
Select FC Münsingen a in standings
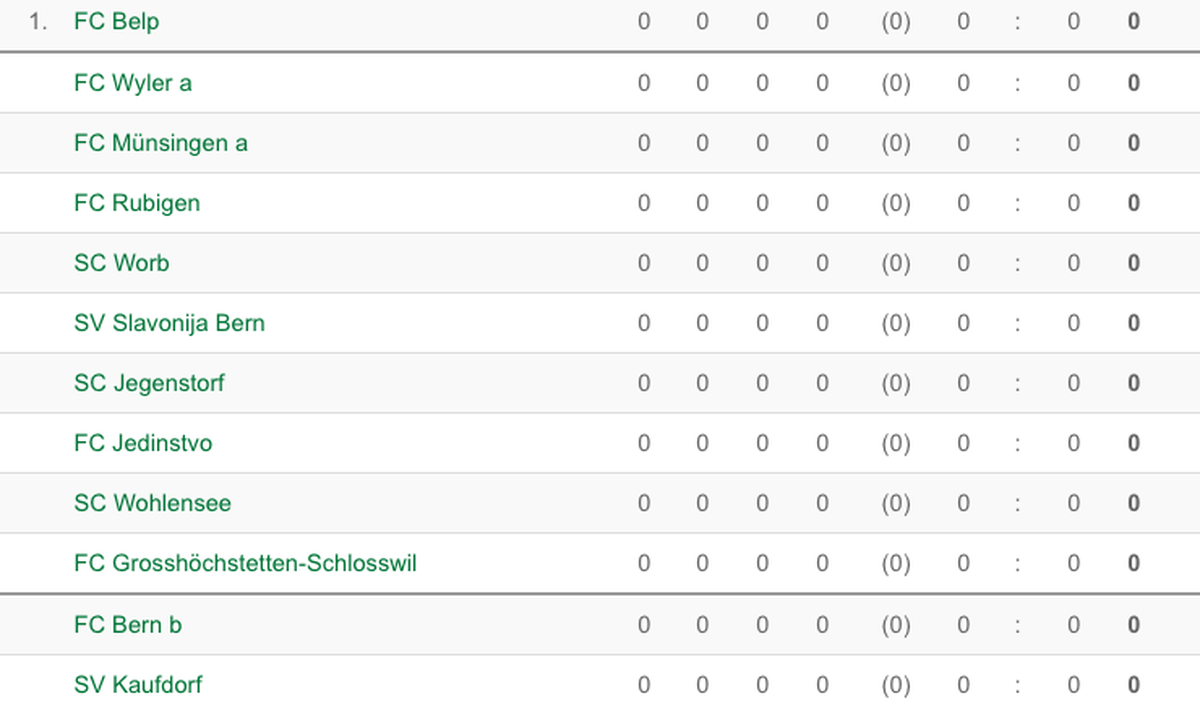pos(161,143)
